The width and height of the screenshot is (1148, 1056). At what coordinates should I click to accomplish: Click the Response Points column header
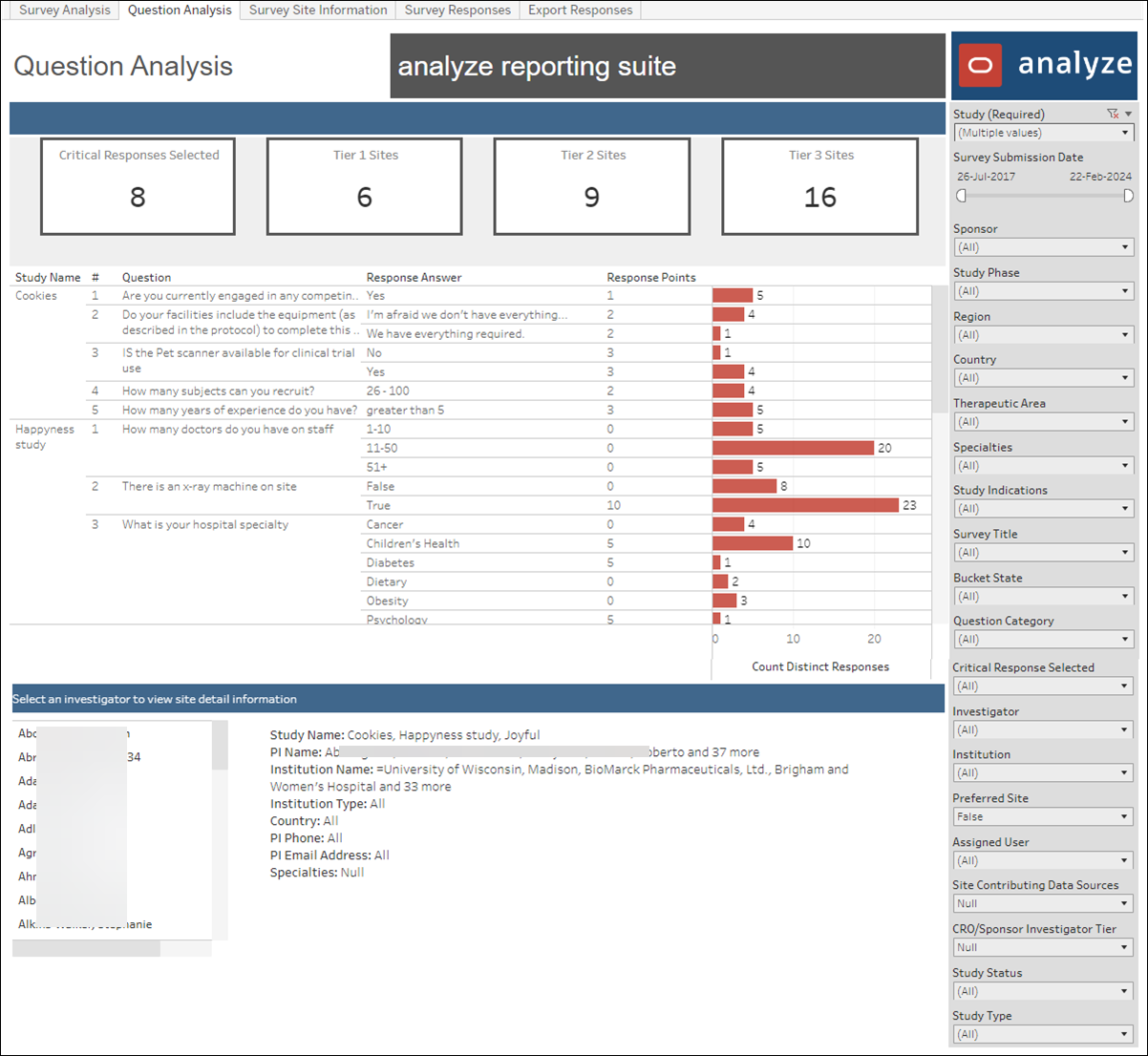point(651,278)
